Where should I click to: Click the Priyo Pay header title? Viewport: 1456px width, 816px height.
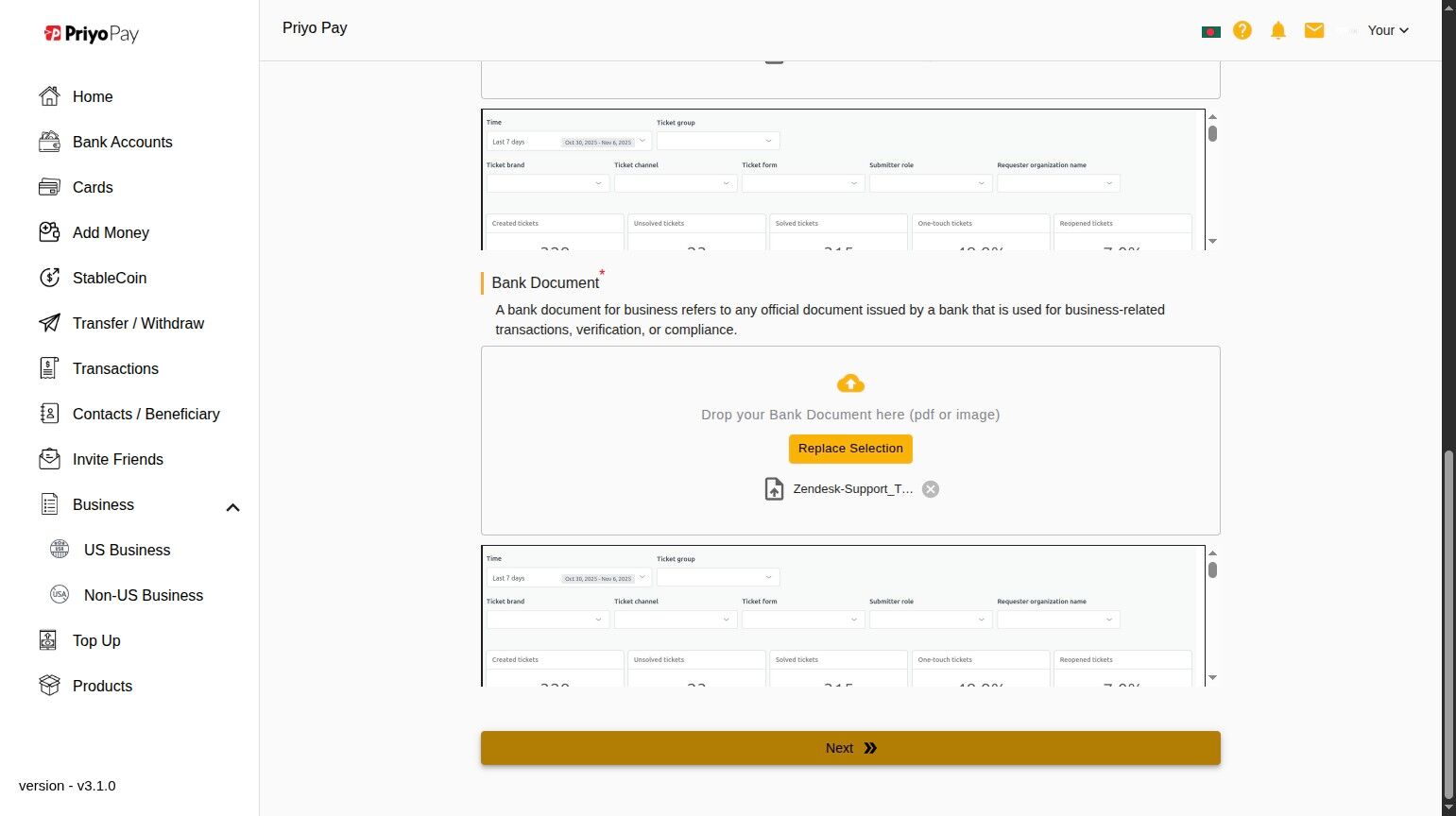(x=315, y=28)
